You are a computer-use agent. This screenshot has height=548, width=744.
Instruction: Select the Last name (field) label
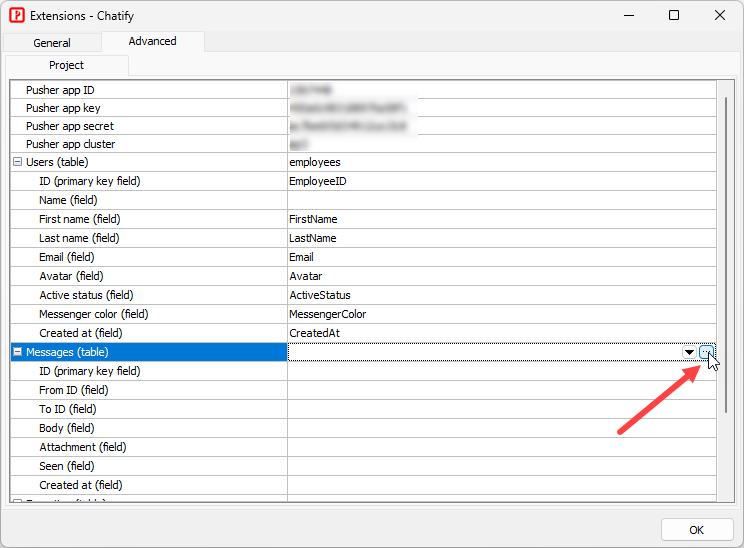click(79, 238)
